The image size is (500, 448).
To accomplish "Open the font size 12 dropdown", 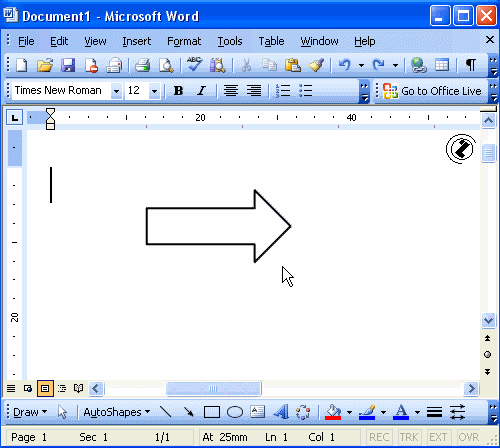I will [154, 91].
